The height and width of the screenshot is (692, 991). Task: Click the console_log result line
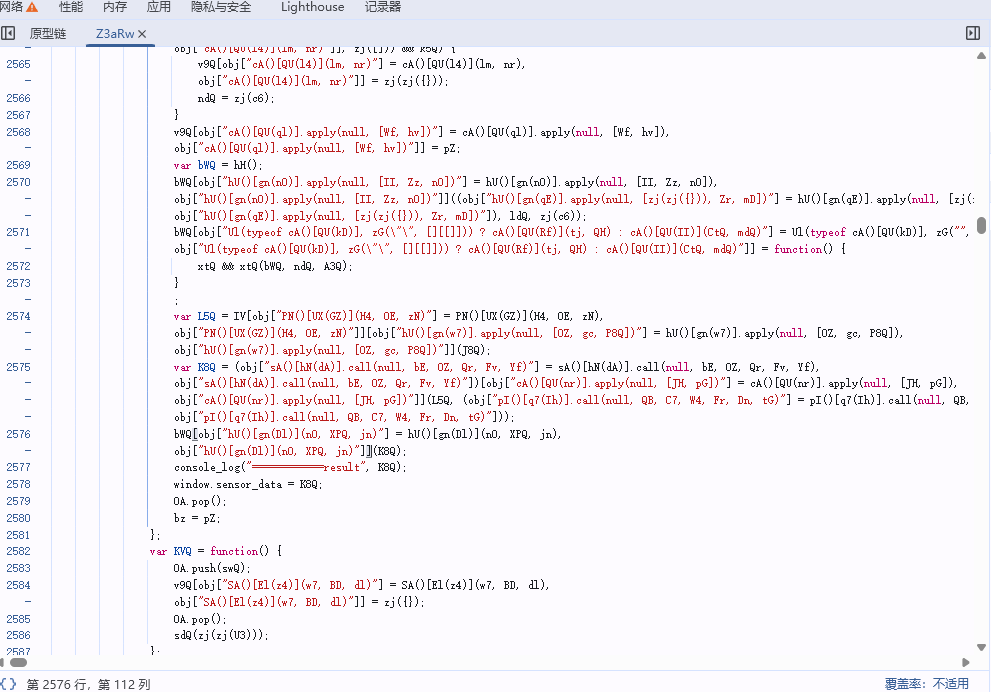click(290, 467)
